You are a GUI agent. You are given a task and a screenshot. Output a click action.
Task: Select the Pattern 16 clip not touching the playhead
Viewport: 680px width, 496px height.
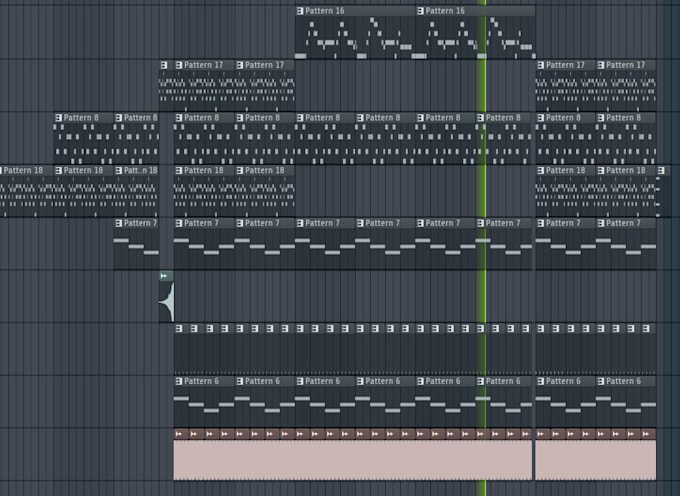[355, 33]
